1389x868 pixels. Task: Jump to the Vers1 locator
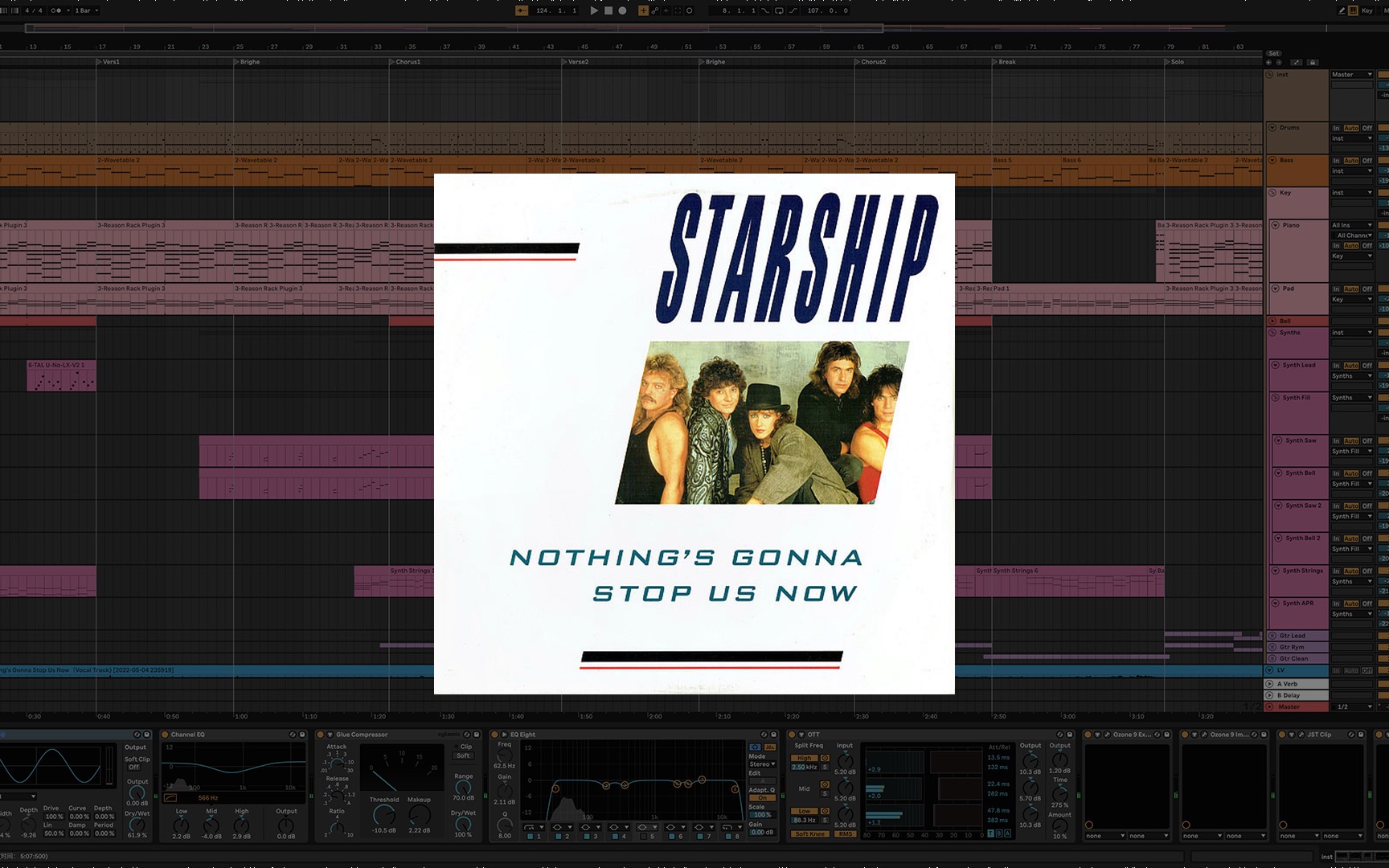110,62
